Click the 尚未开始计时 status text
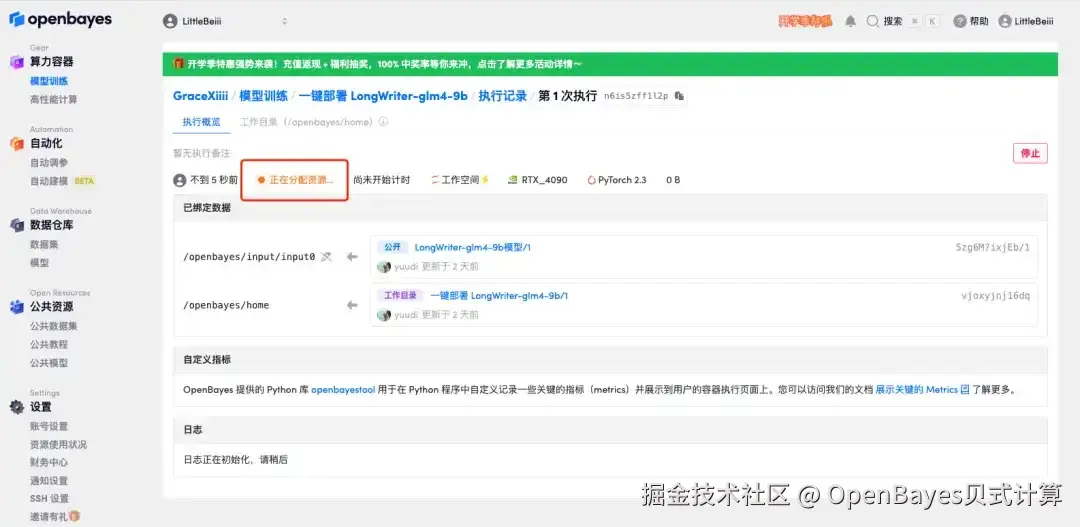The width and height of the screenshot is (1080, 527). coord(382,180)
